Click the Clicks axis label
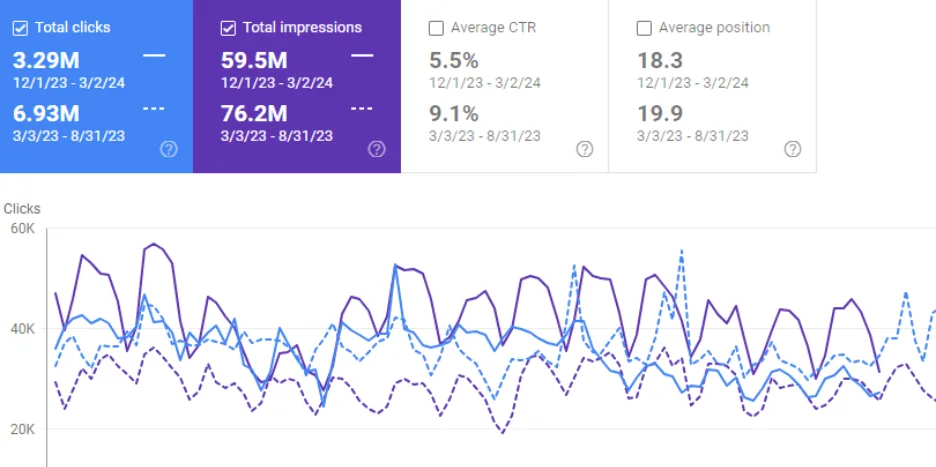This screenshot has height=467, width=936. 22,209
